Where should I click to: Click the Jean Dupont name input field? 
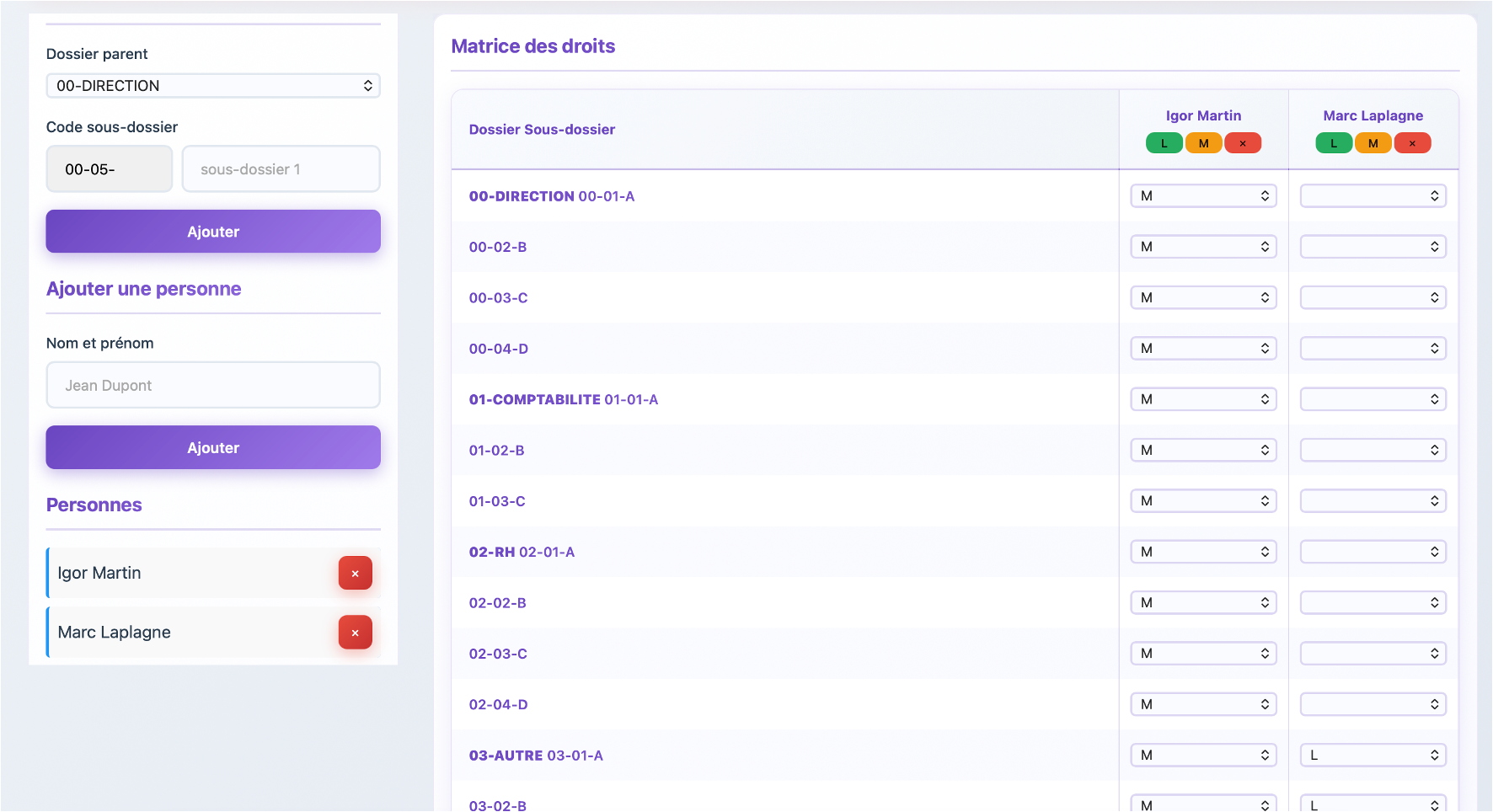click(x=213, y=386)
